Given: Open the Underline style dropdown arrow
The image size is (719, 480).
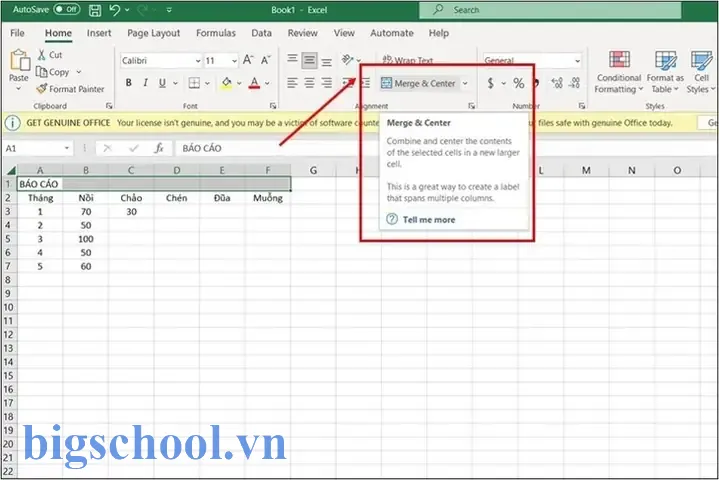Looking at the screenshot, I should point(176,83).
